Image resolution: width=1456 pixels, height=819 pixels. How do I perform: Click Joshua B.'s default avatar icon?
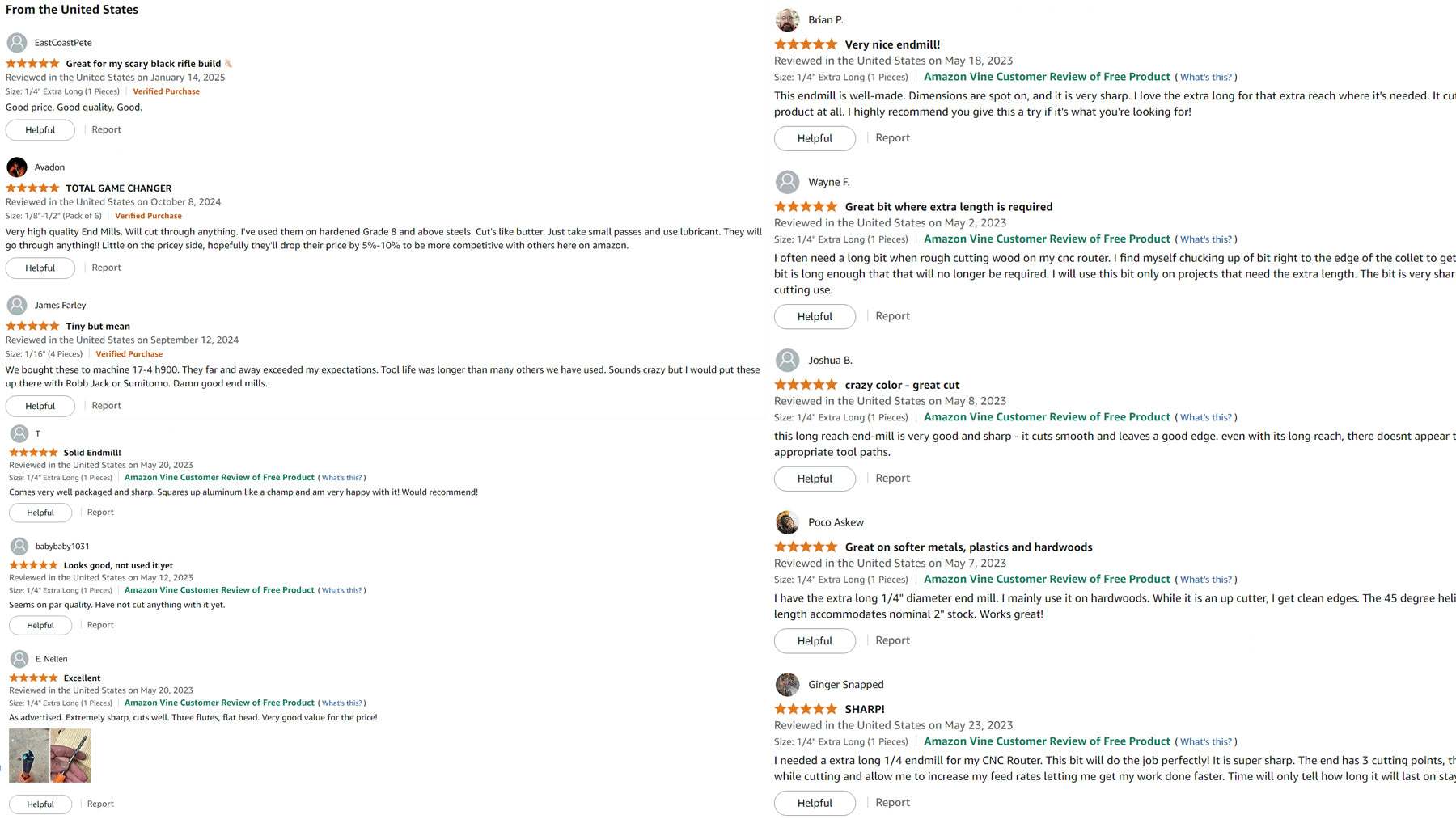[x=787, y=361]
